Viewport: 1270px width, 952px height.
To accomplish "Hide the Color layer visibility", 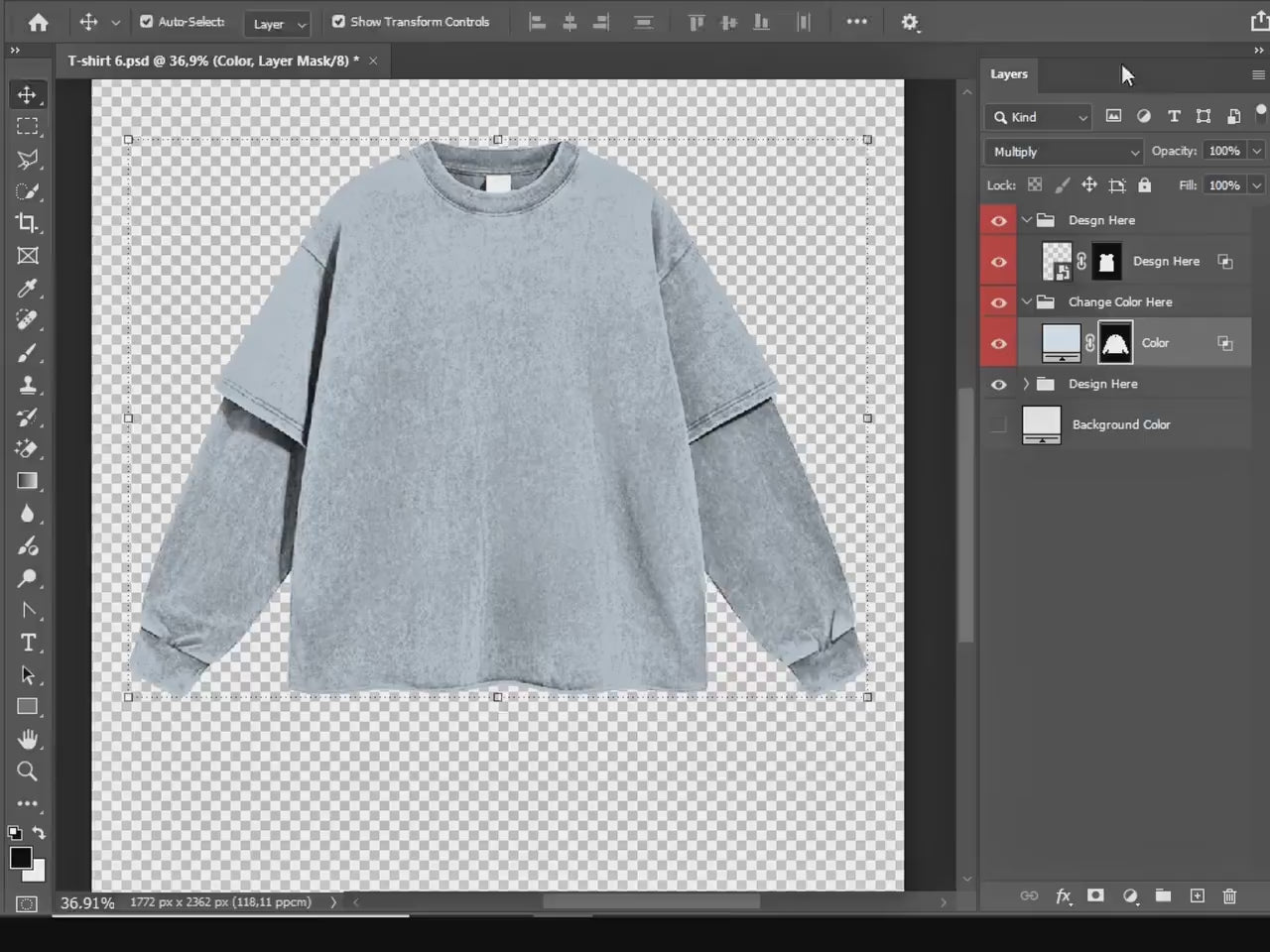I will [x=998, y=342].
